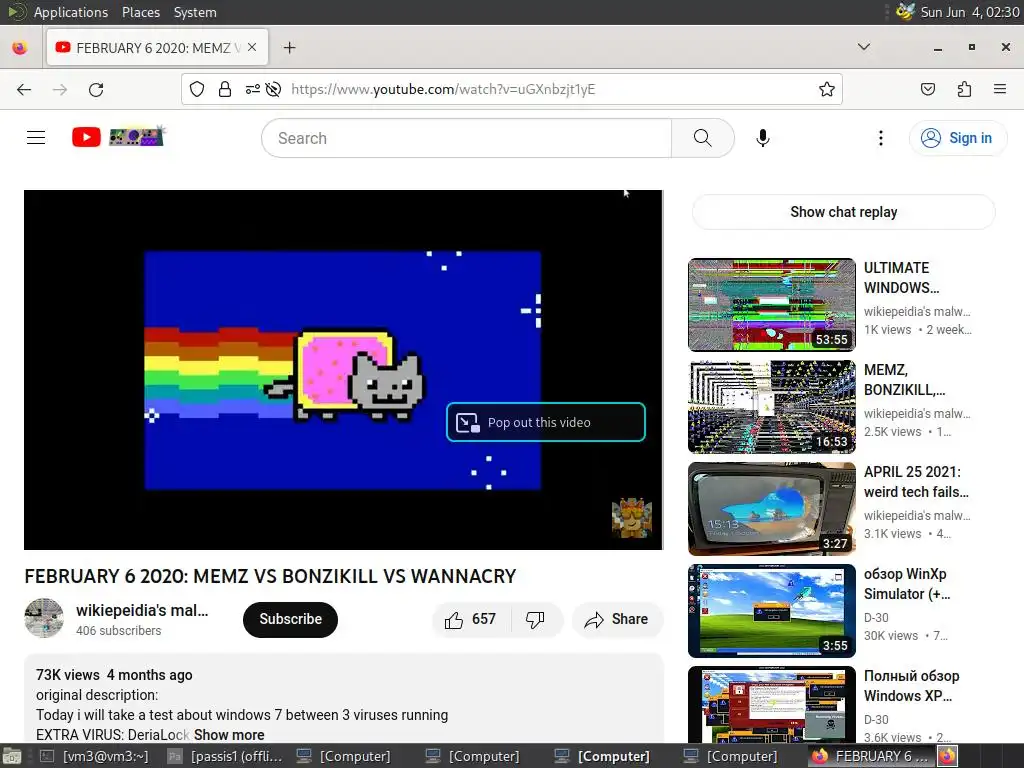Image resolution: width=1024 pixels, height=768 pixels.
Task: Open wikiepeidia's mal... channel name link
Action: pyautogui.click(x=142, y=610)
